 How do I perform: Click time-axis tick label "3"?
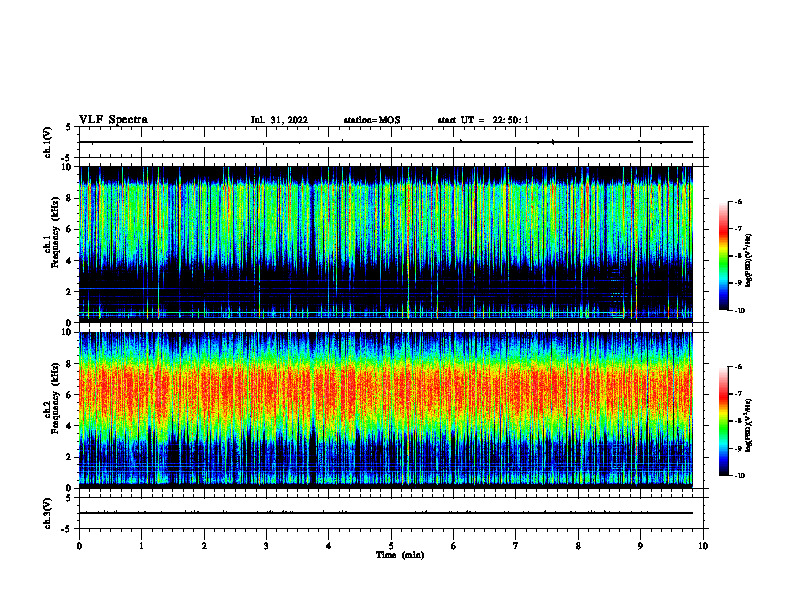pyautogui.click(x=266, y=546)
